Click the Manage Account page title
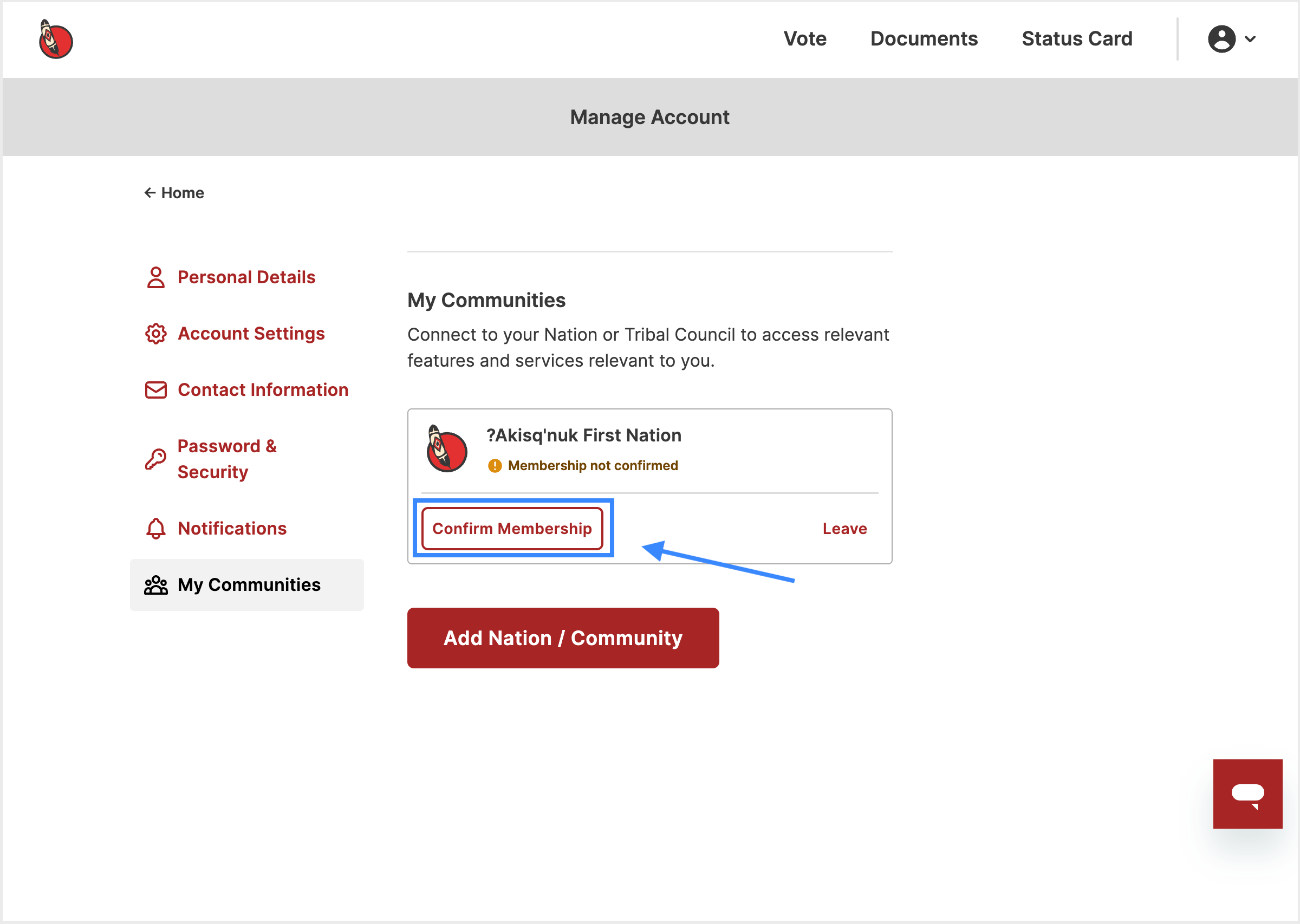 [649, 117]
